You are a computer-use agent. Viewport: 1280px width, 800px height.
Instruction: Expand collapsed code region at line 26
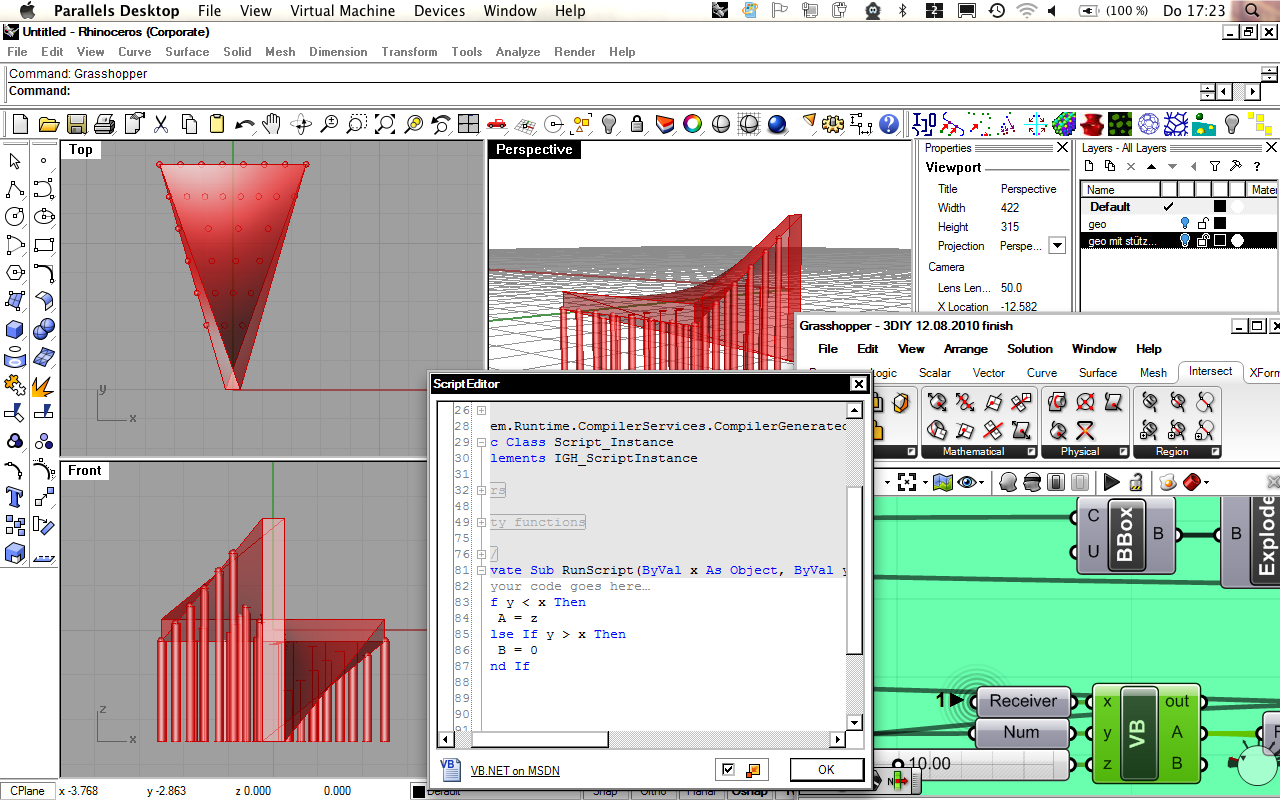click(481, 410)
